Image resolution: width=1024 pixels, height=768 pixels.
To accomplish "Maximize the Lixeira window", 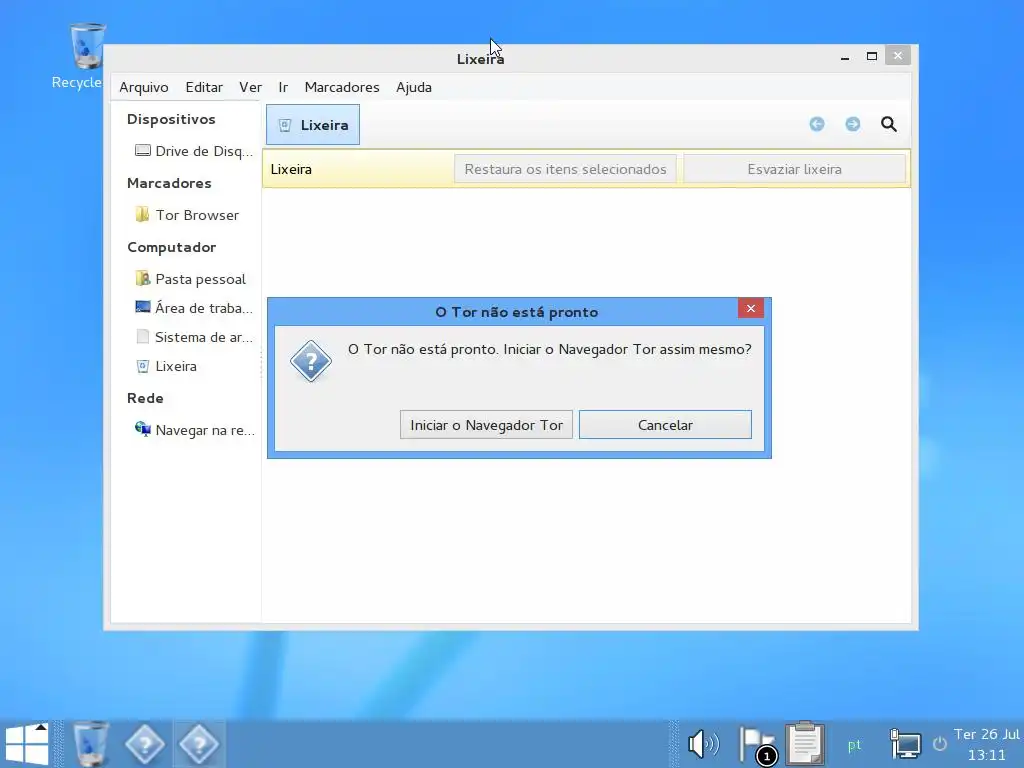I will click(x=871, y=56).
